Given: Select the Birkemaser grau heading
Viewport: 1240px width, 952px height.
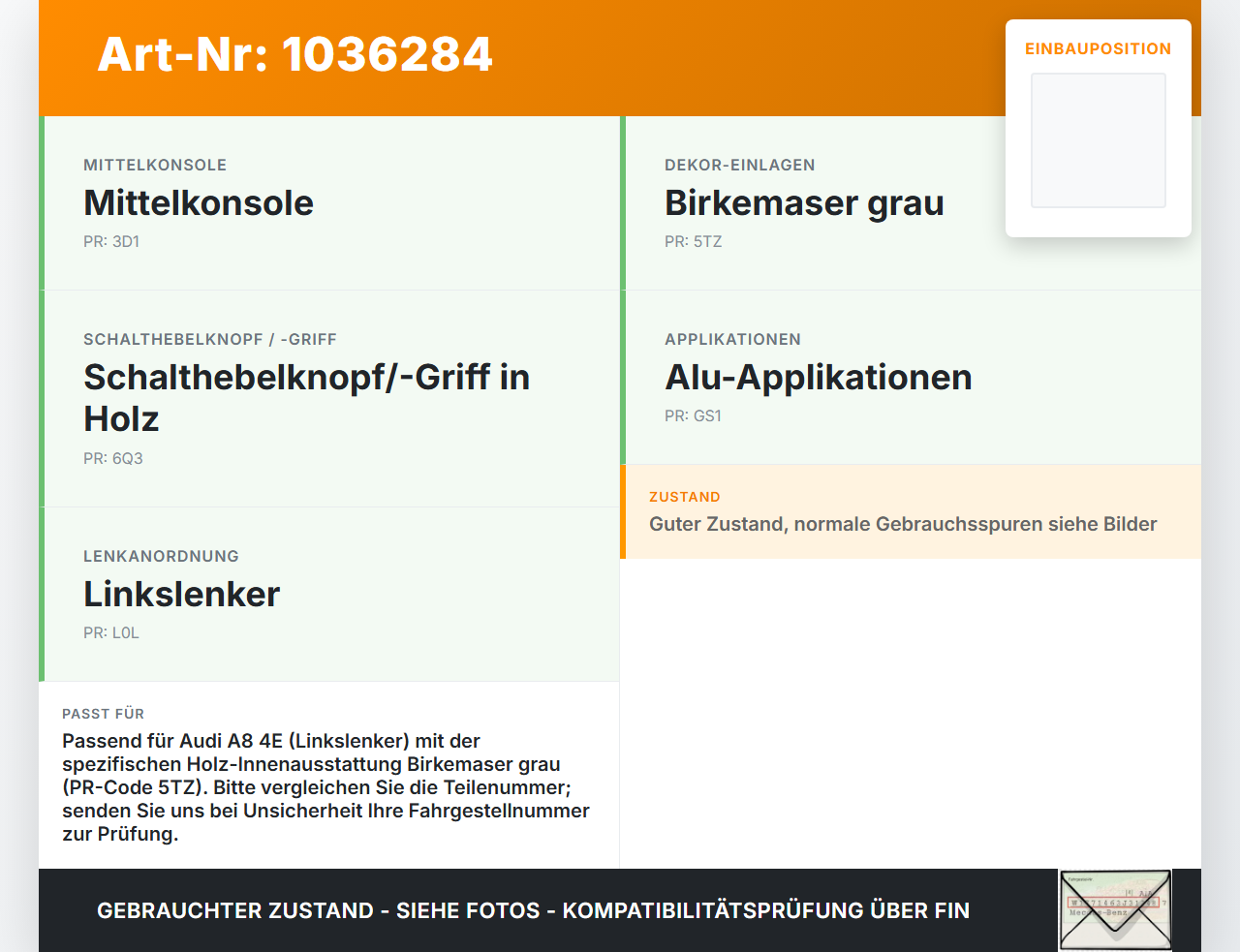Looking at the screenshot, I should coord(804,203).
